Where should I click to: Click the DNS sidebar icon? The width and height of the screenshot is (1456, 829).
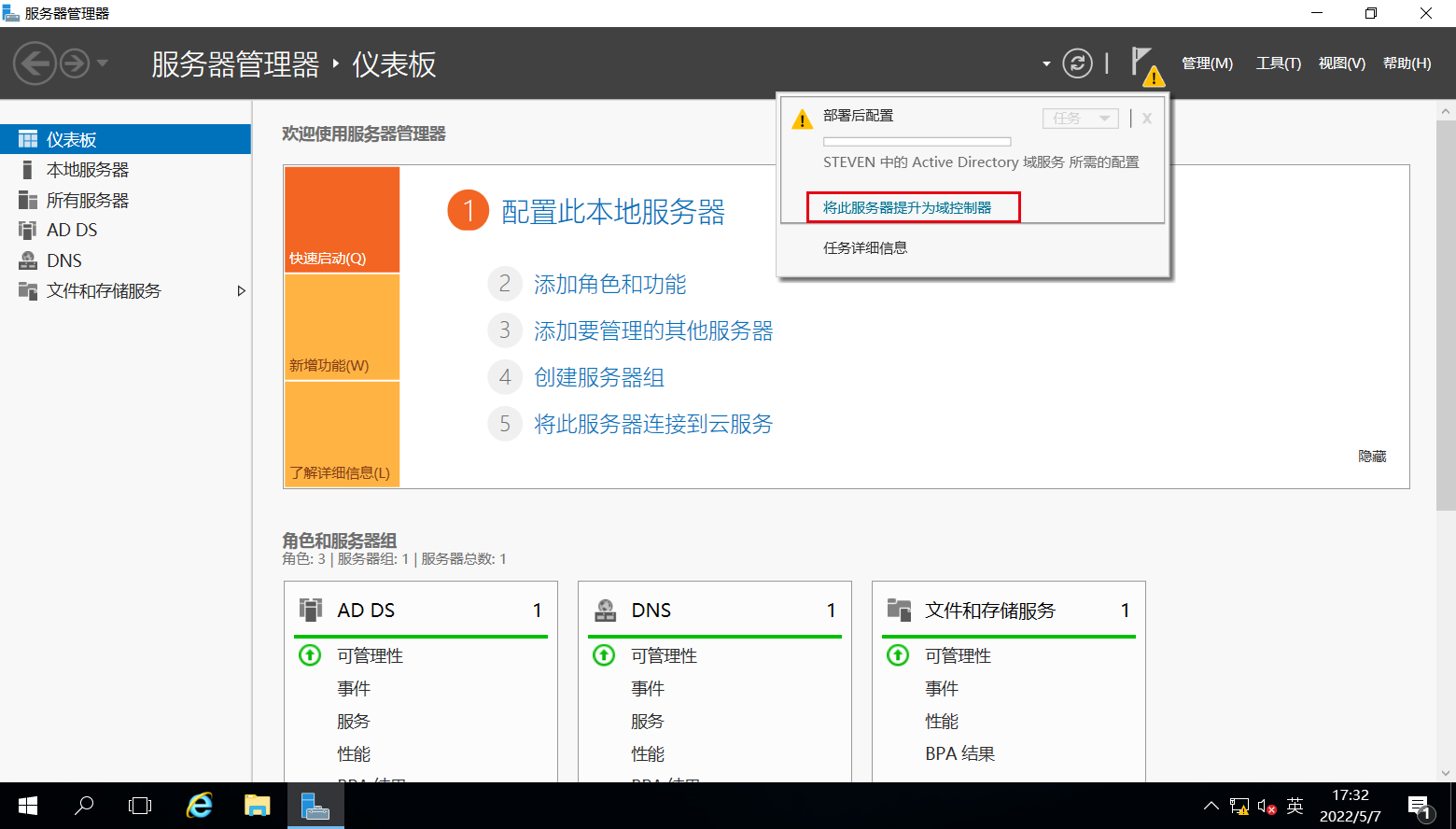[28, 260]
